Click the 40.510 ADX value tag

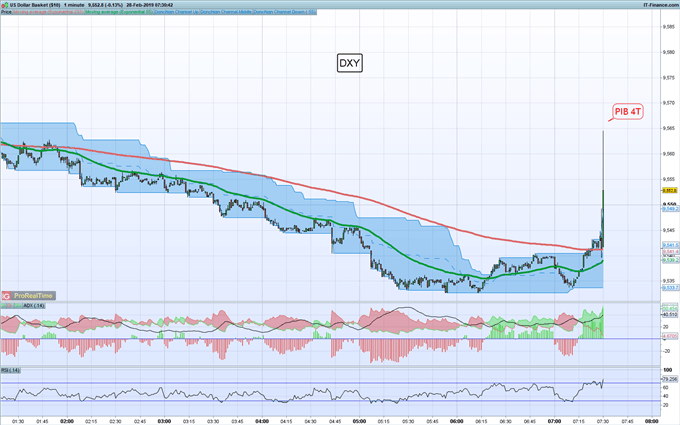click(670, 314)
